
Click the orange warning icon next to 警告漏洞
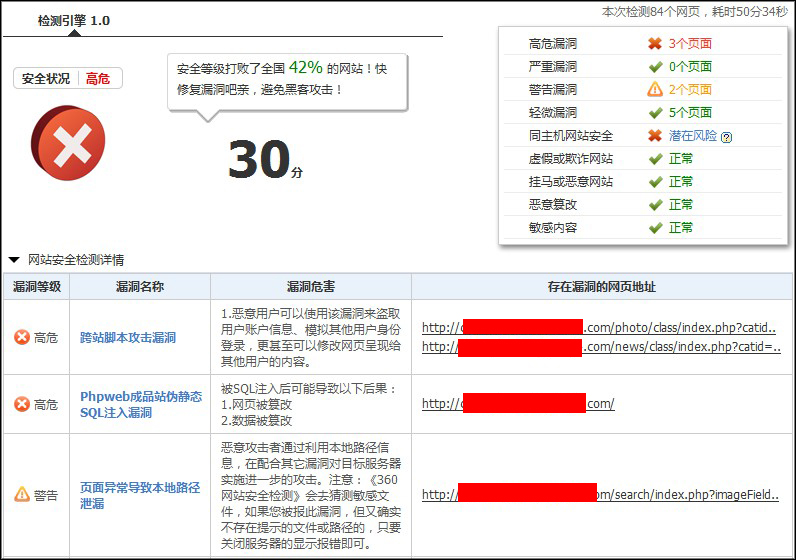654,90
